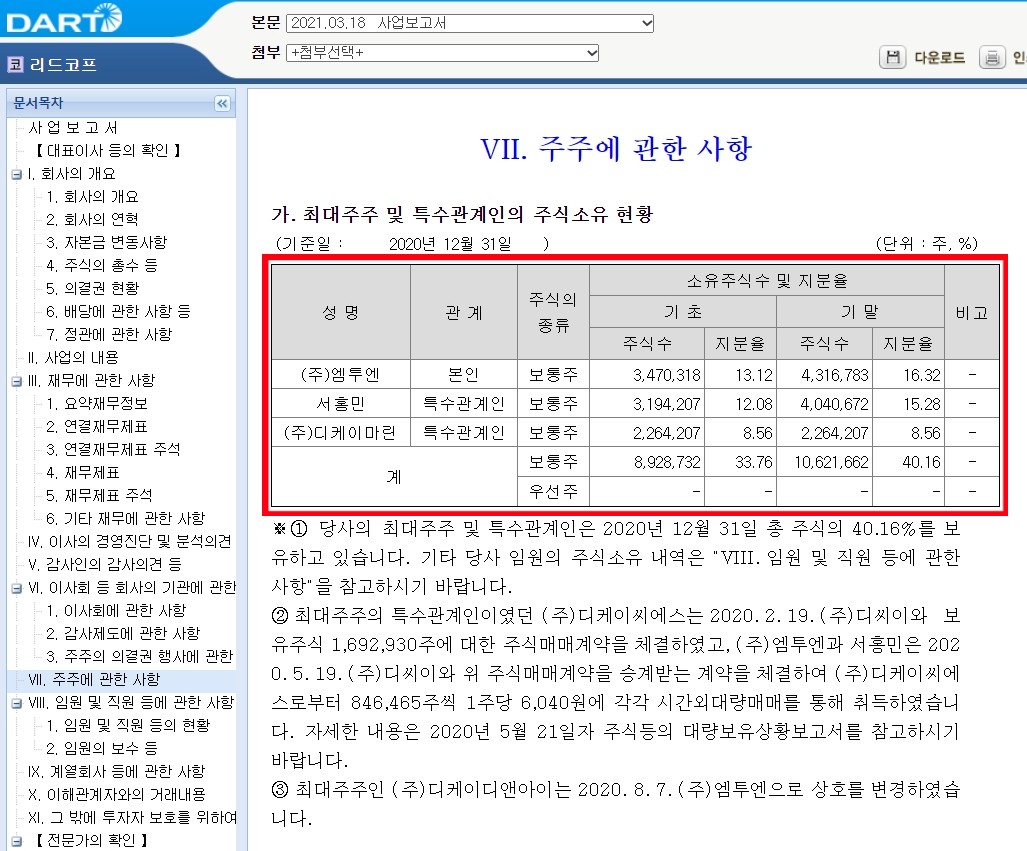Collapse the VI. 이사회 등 회사의 기관에 관한 node

[16, 588]
